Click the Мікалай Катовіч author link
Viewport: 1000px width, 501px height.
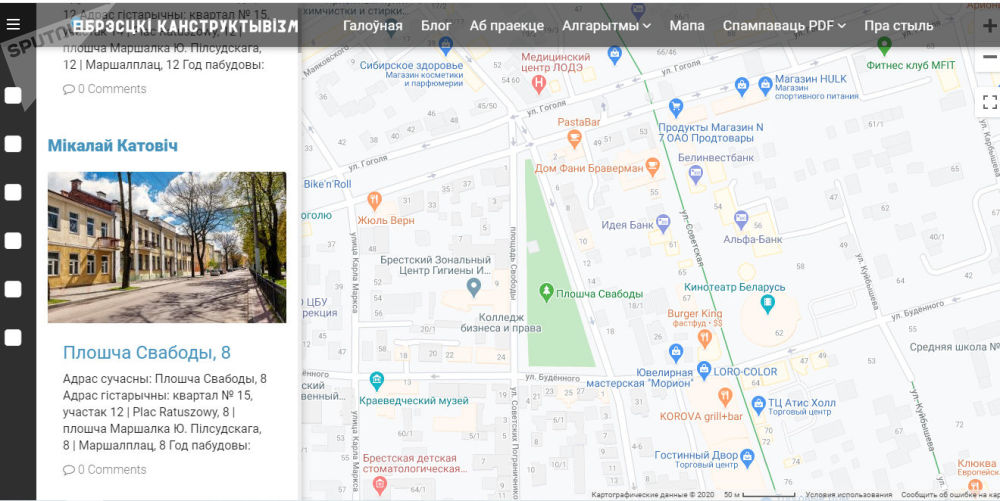point(113,146)
